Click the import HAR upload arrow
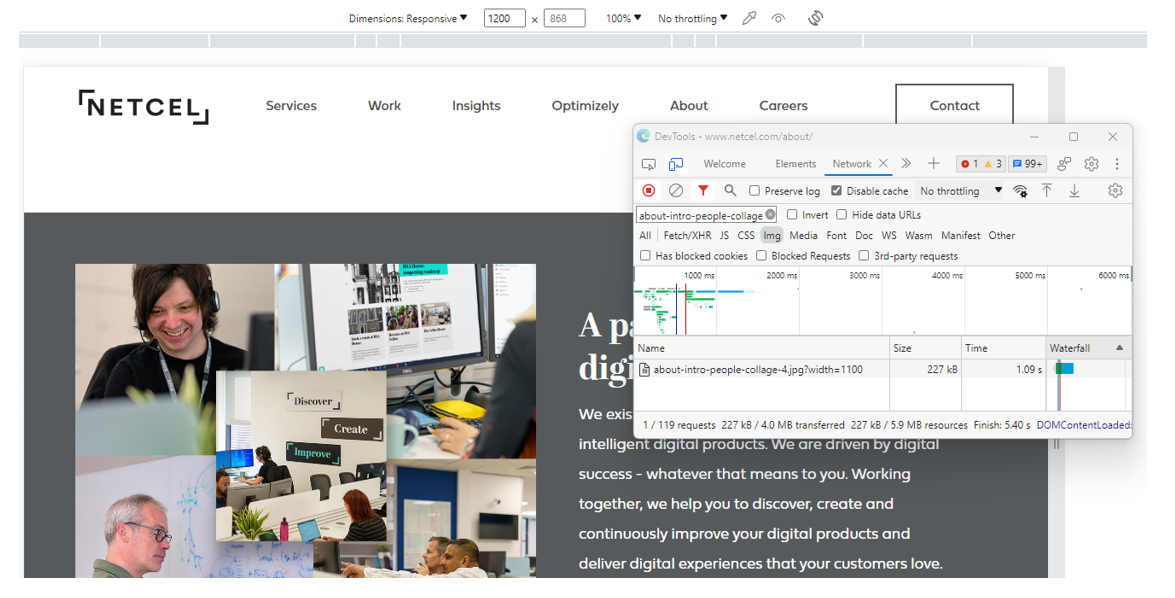Image resolution: width=1175 pixels, height=598 pixels. pos(1046,191)
